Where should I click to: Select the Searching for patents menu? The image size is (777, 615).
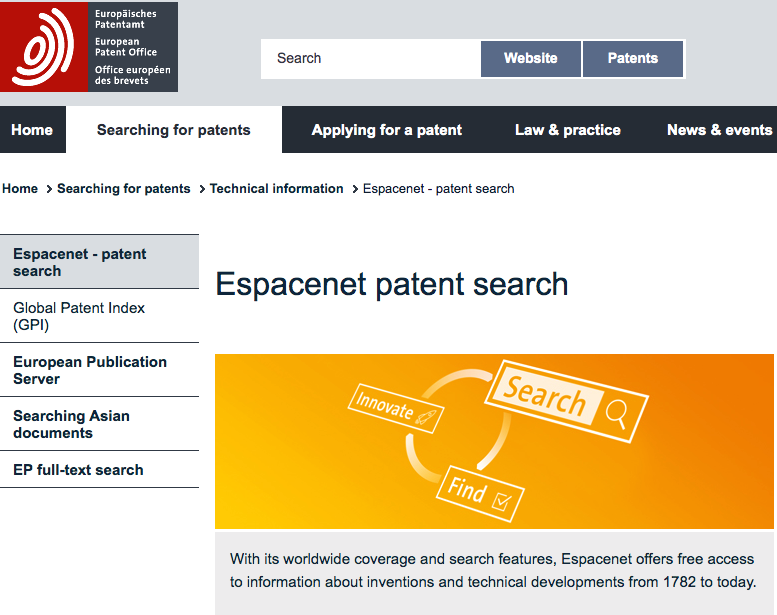[x=174, y=130]
